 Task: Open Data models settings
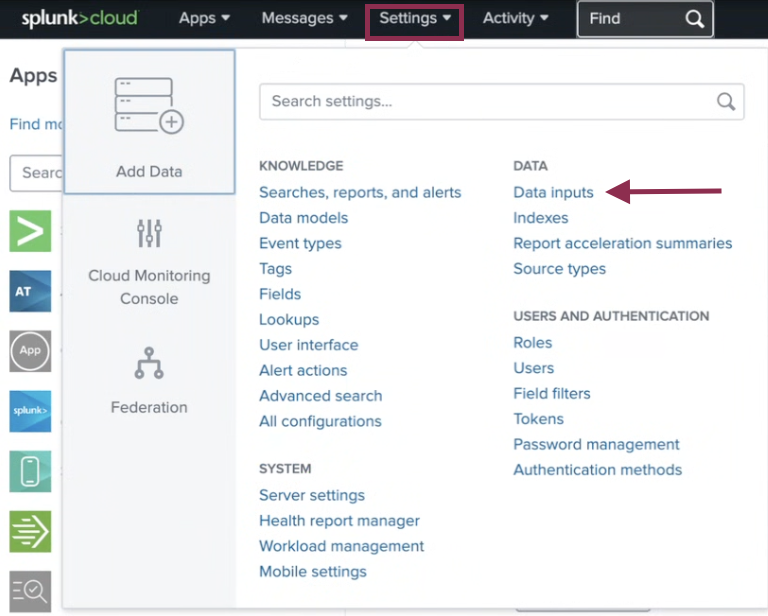304,218
